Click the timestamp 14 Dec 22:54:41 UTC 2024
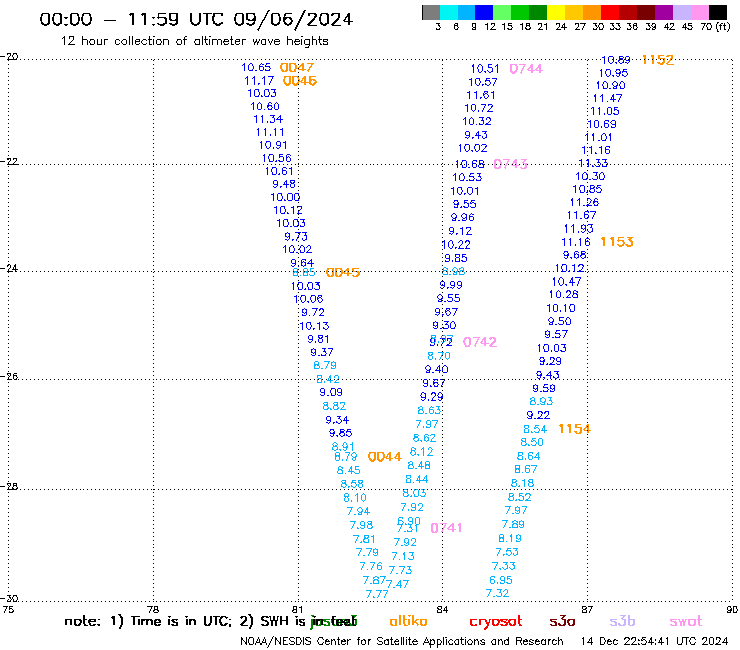This screenshot has height=650, width=740. pyautogui.click(x=655, y=642)
